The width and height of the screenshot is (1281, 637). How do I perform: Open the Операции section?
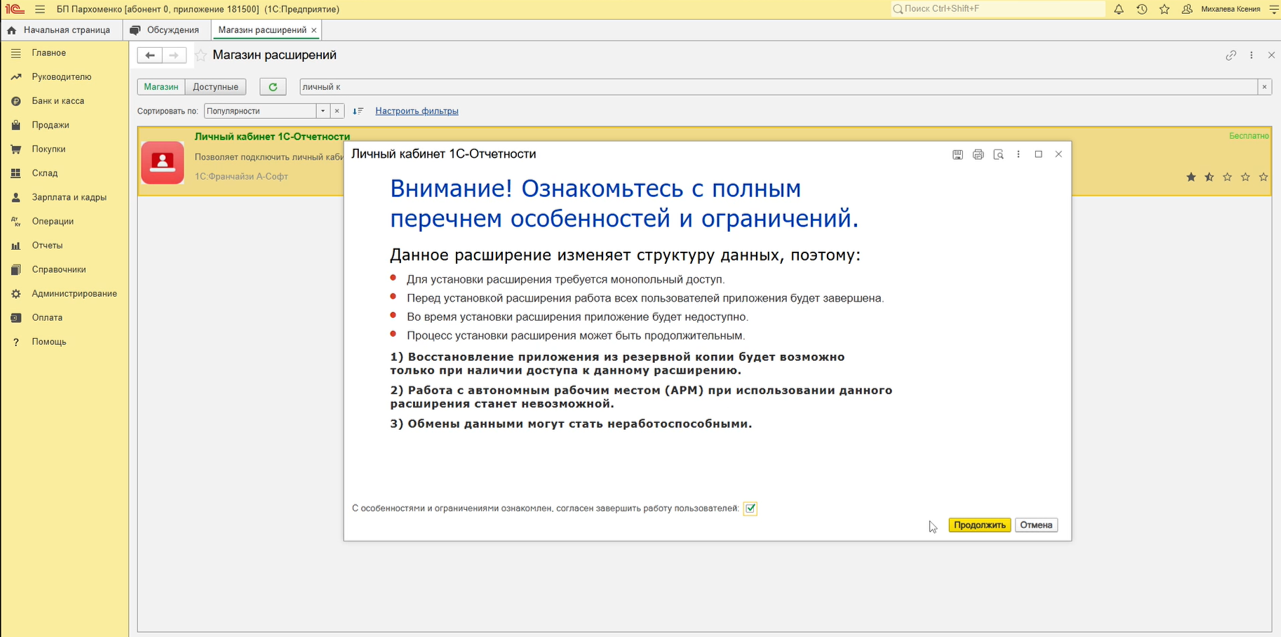pyautogui.click(x=64, y=221)
